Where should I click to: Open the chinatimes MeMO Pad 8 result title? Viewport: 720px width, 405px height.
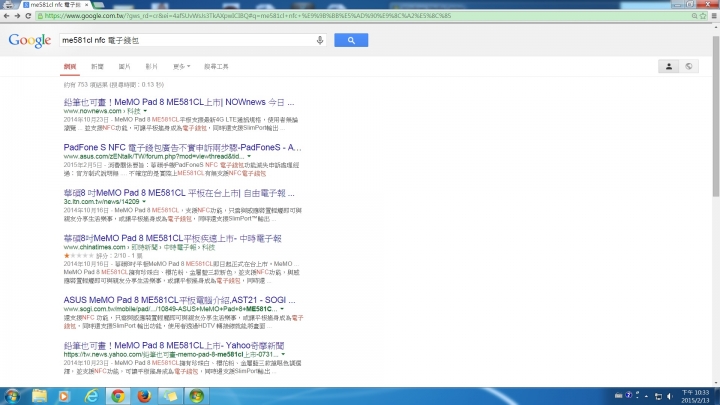coord(172,238)
